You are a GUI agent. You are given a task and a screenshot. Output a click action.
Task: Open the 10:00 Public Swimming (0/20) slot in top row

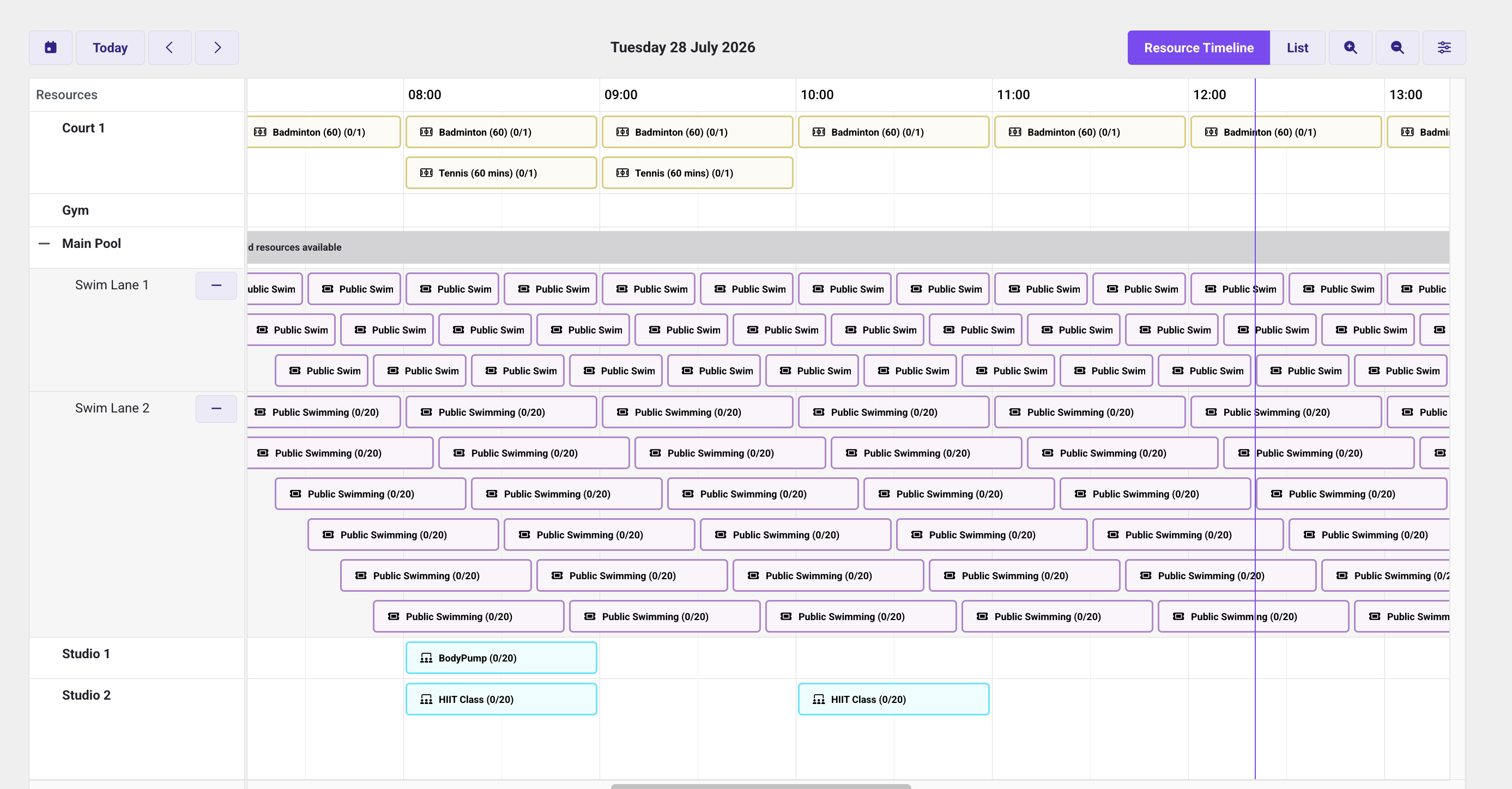pos(893,412)
